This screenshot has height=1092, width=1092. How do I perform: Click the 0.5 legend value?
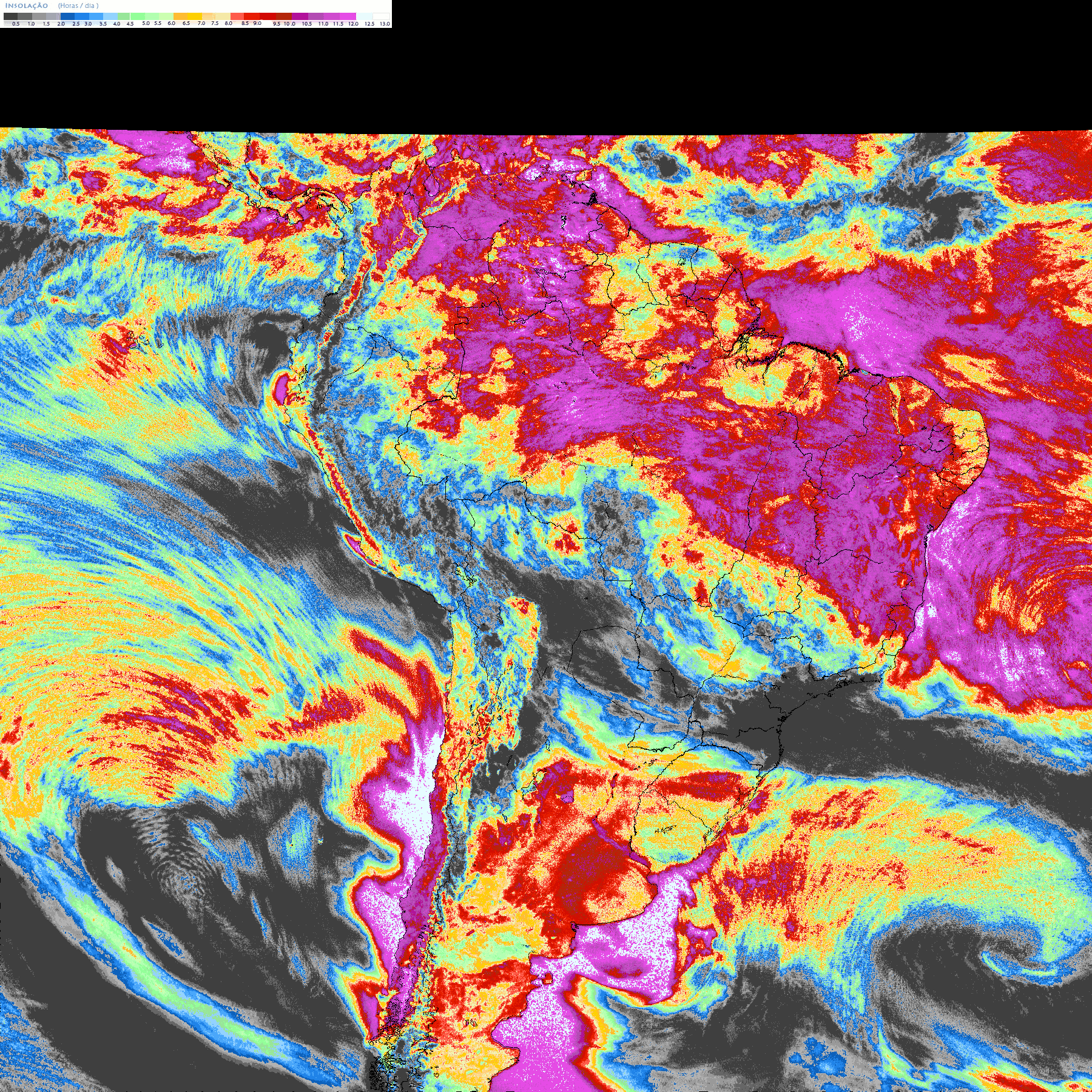tap(16, 24)
